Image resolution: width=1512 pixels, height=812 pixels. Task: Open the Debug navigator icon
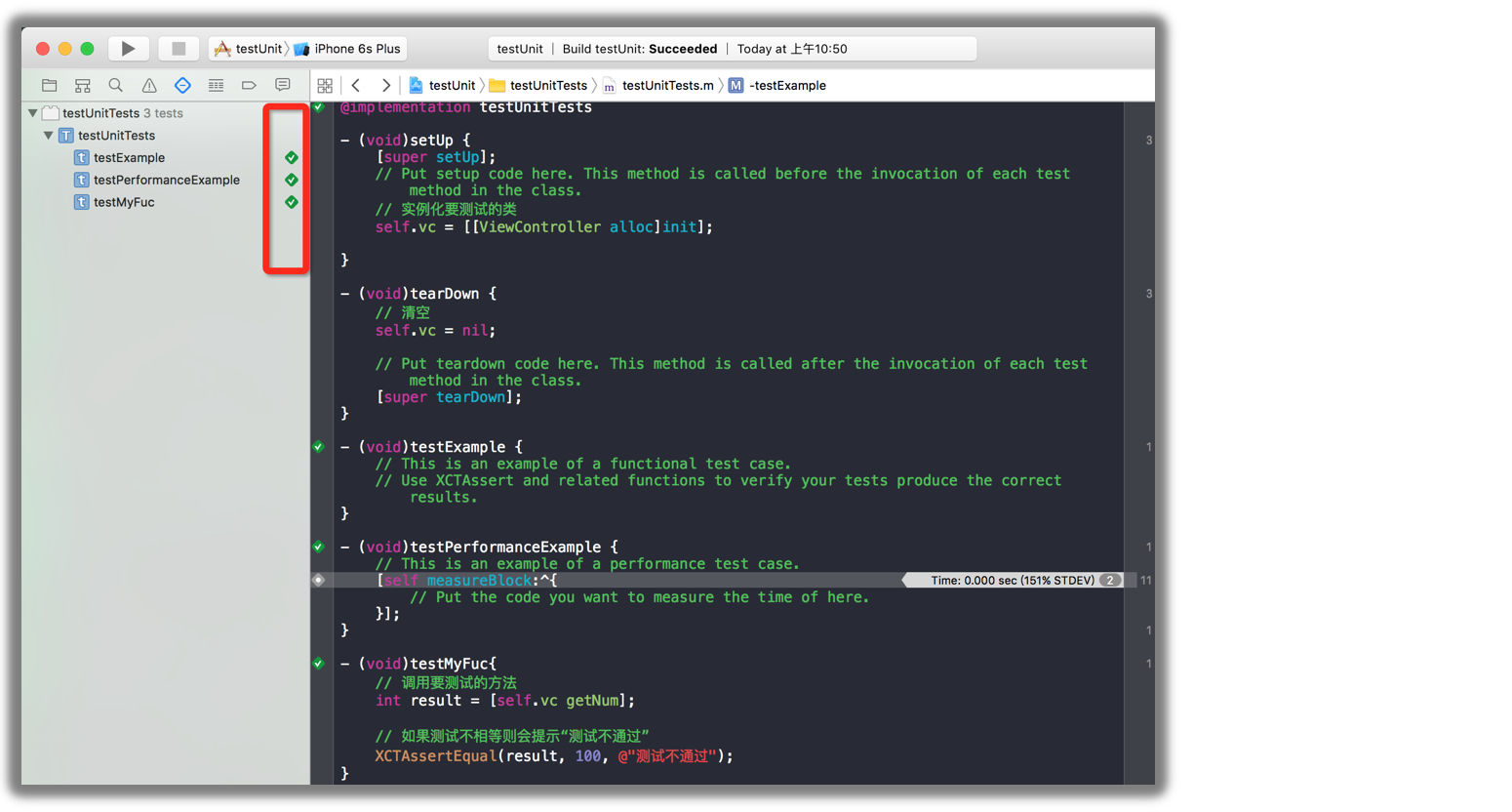[x=216, y=86]
